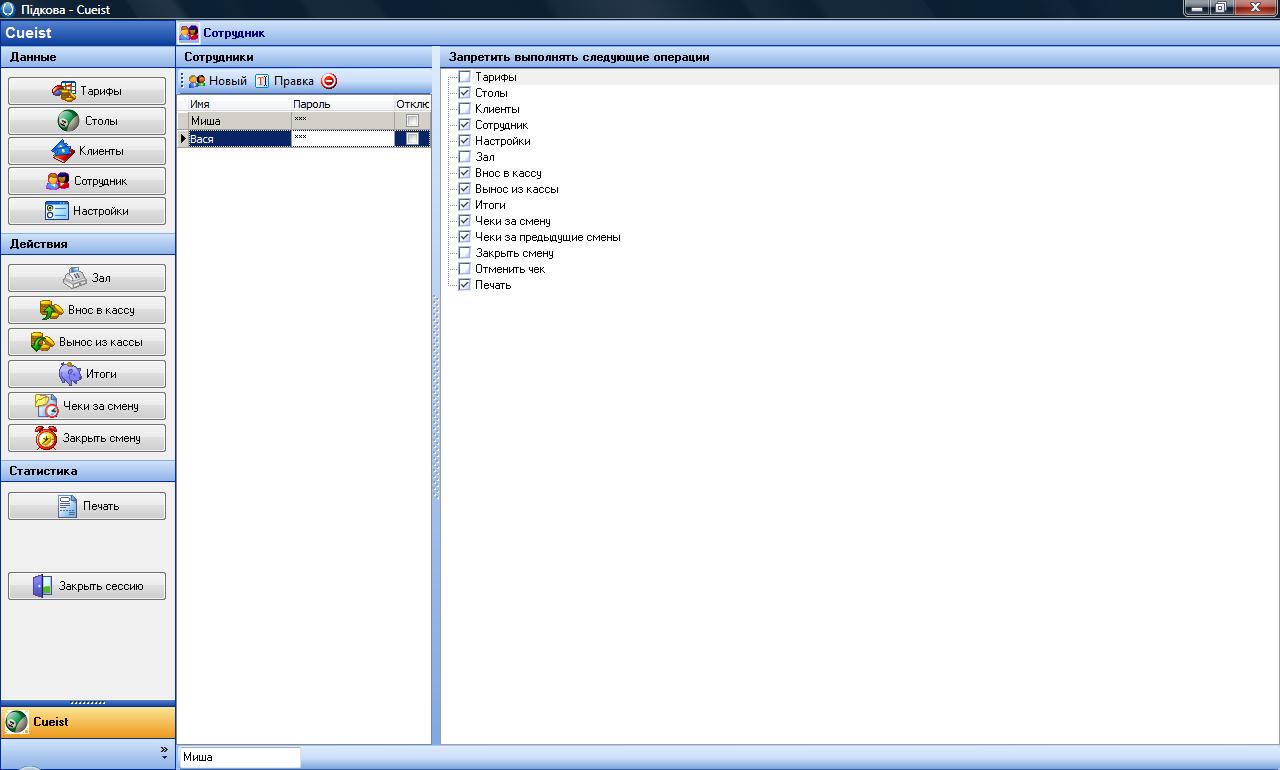Open the Итоги piggy bank button
The image size is (1280, 770).
click(87, 374)
